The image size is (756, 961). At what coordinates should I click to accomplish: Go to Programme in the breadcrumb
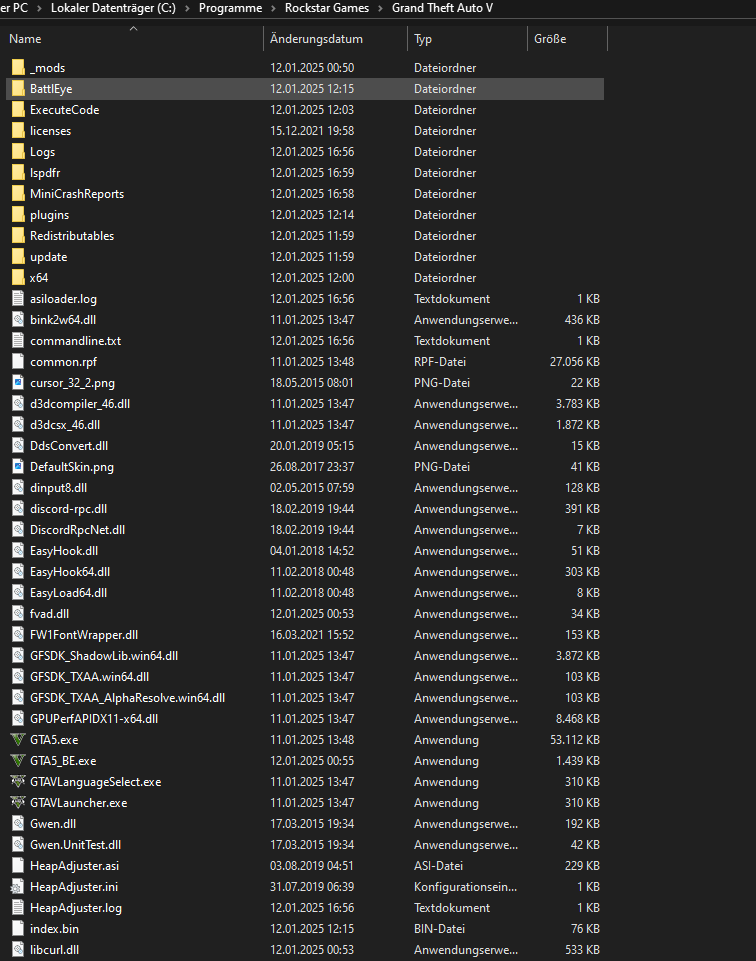point(230,8)
